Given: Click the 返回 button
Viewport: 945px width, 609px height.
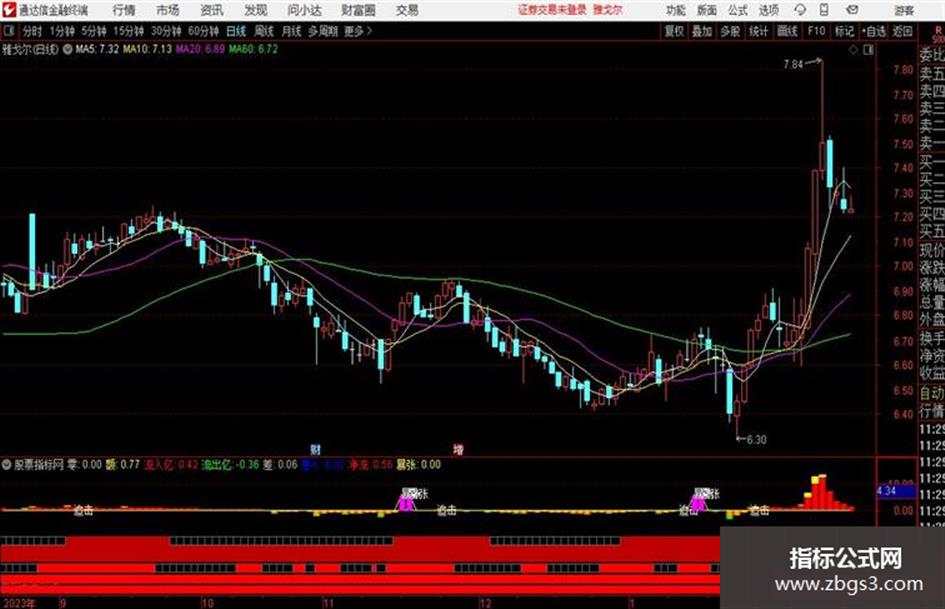Looking at the screenshot, I should coord(902,31).
